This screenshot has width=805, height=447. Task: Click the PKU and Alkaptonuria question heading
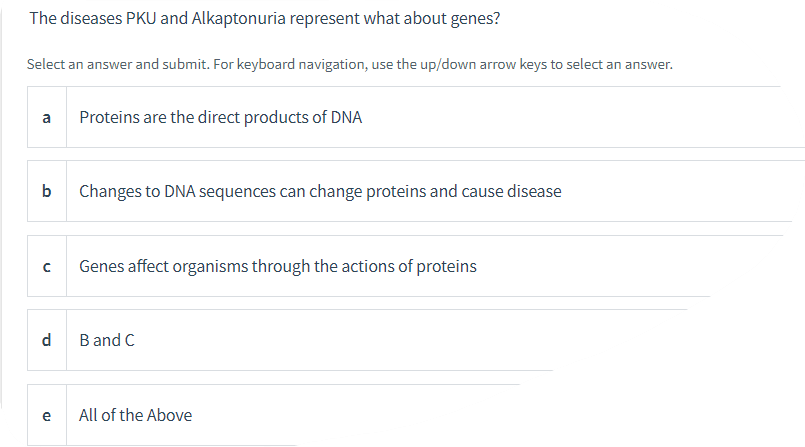264,18
